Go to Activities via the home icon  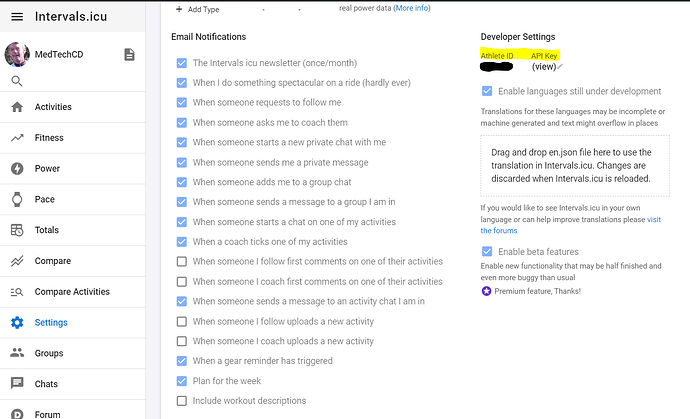[17, 107]
